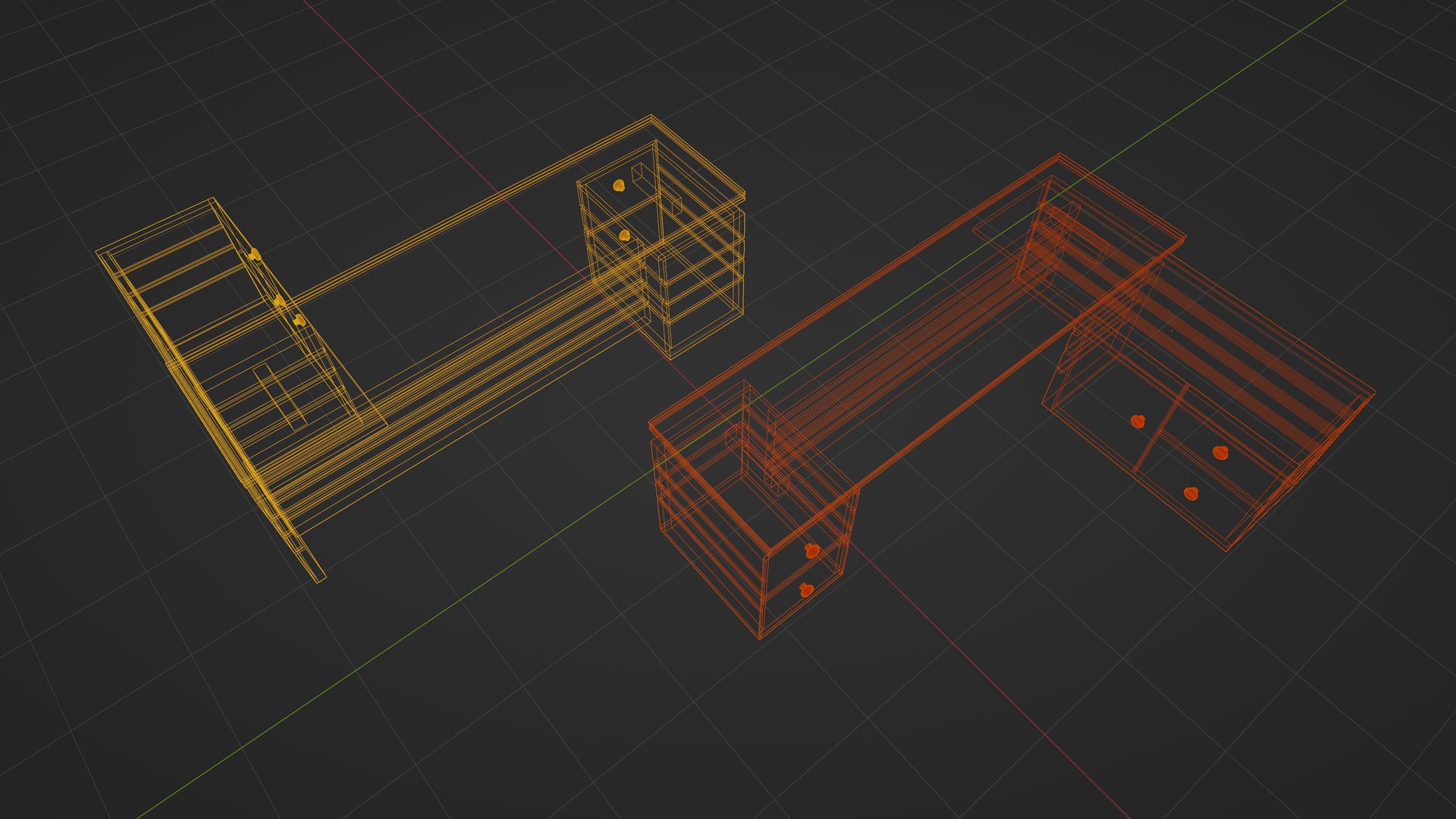Select the lowest drawer knob on orange desk's front pedestal
This screenshot has height=819, width=1456.
(x=805, y=589)
